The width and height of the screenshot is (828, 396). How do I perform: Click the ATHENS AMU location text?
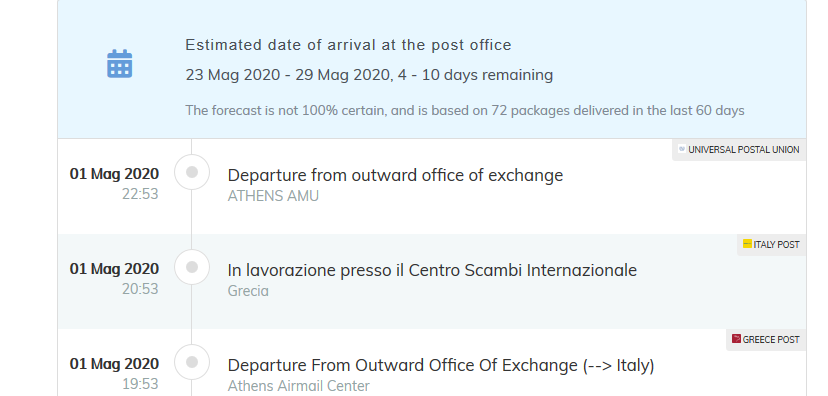273,196
